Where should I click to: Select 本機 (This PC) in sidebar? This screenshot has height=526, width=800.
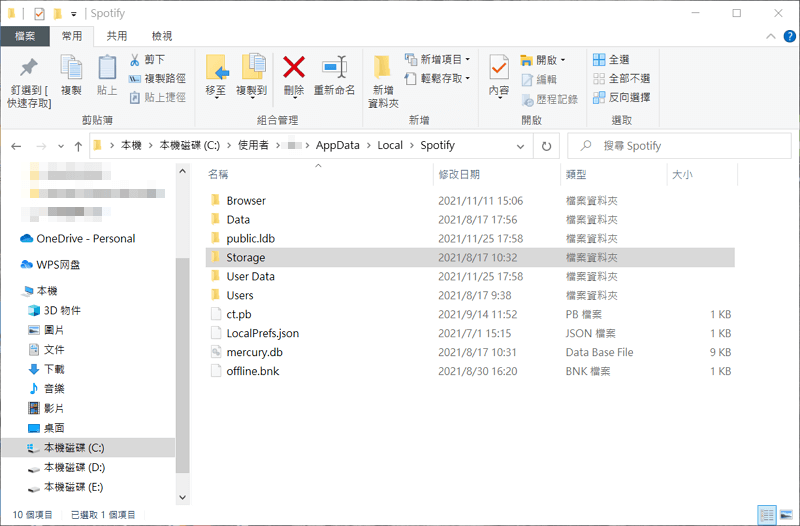pyautogui.click(x=40, y=291)
